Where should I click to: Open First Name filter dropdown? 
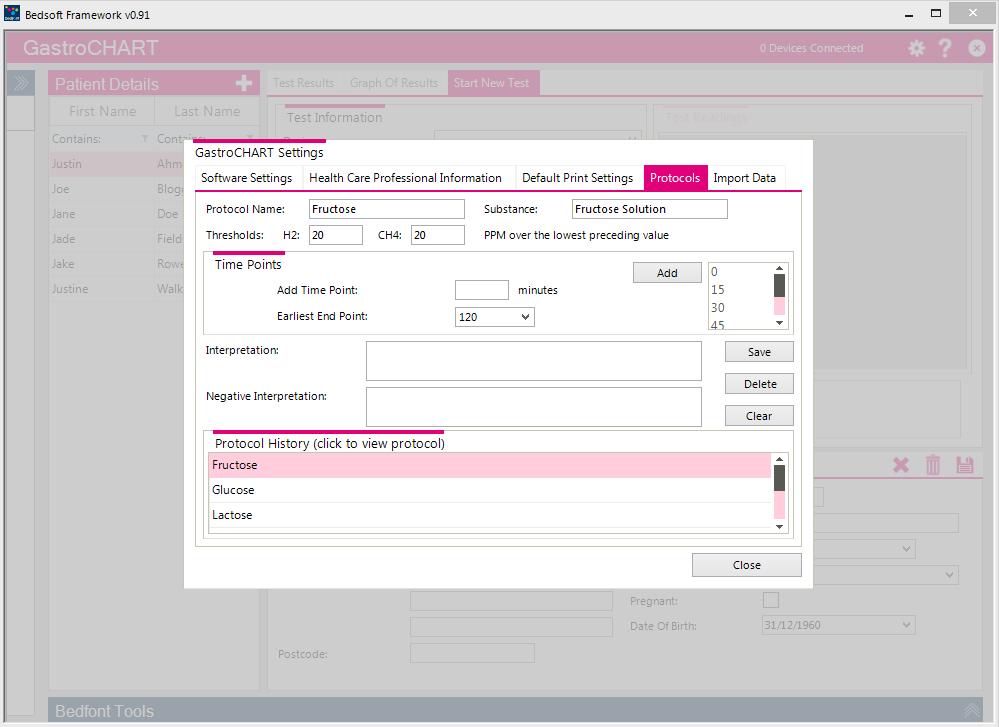click(x=145, y=138)
